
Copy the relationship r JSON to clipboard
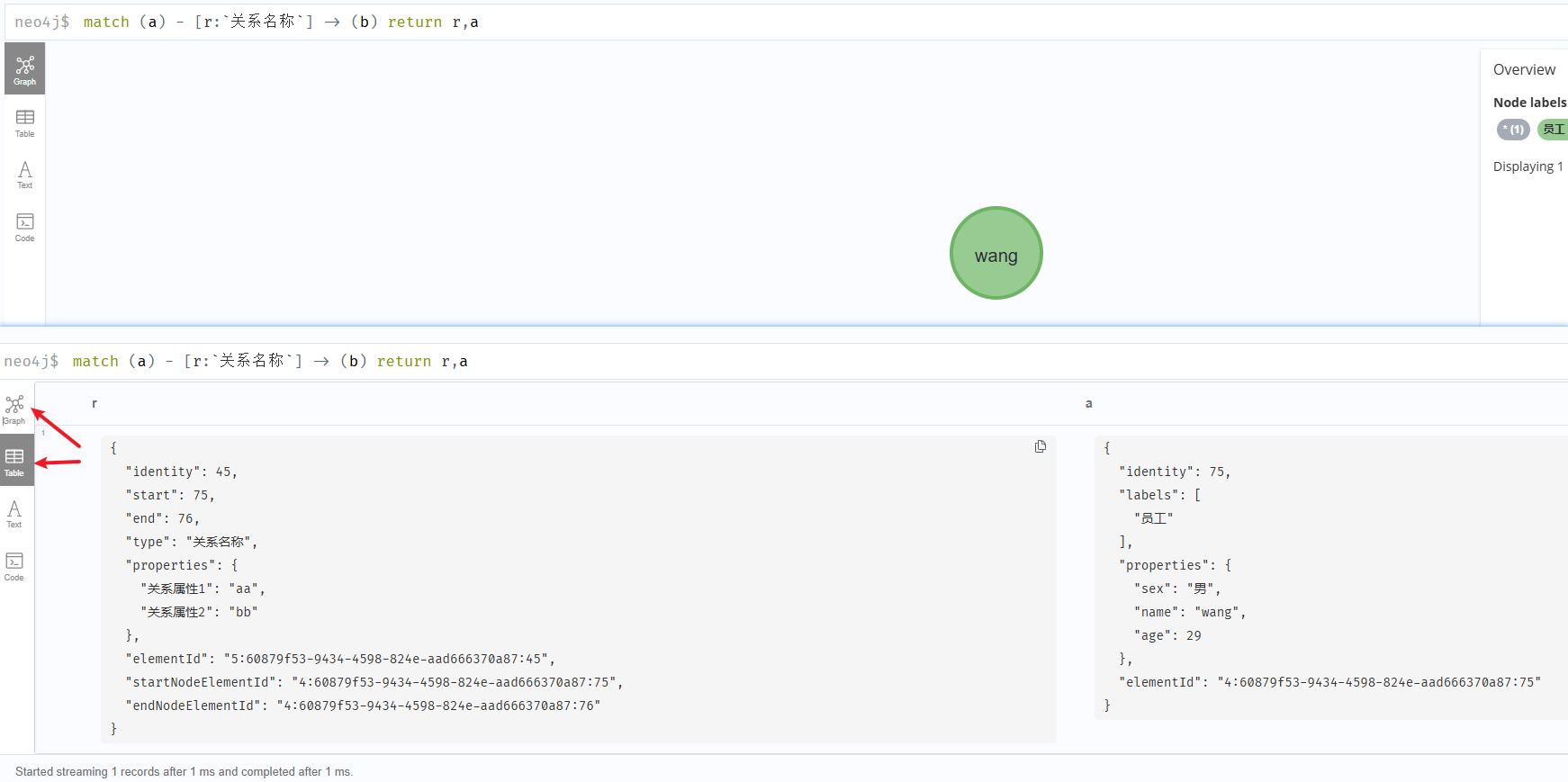coord(1041,446)
